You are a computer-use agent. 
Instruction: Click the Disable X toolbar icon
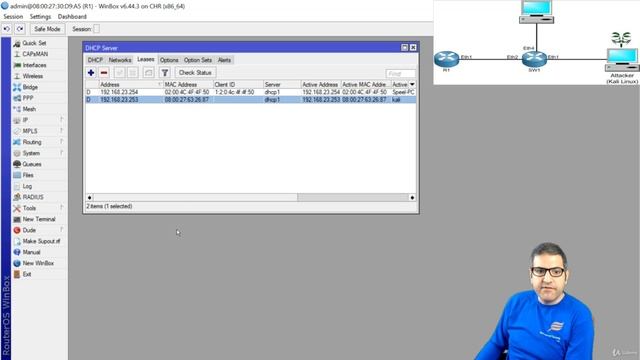click(x=133, y=73)
